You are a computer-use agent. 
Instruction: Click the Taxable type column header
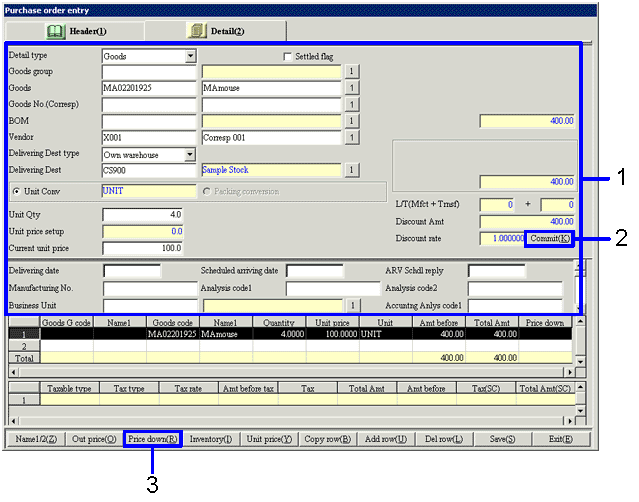69,388
